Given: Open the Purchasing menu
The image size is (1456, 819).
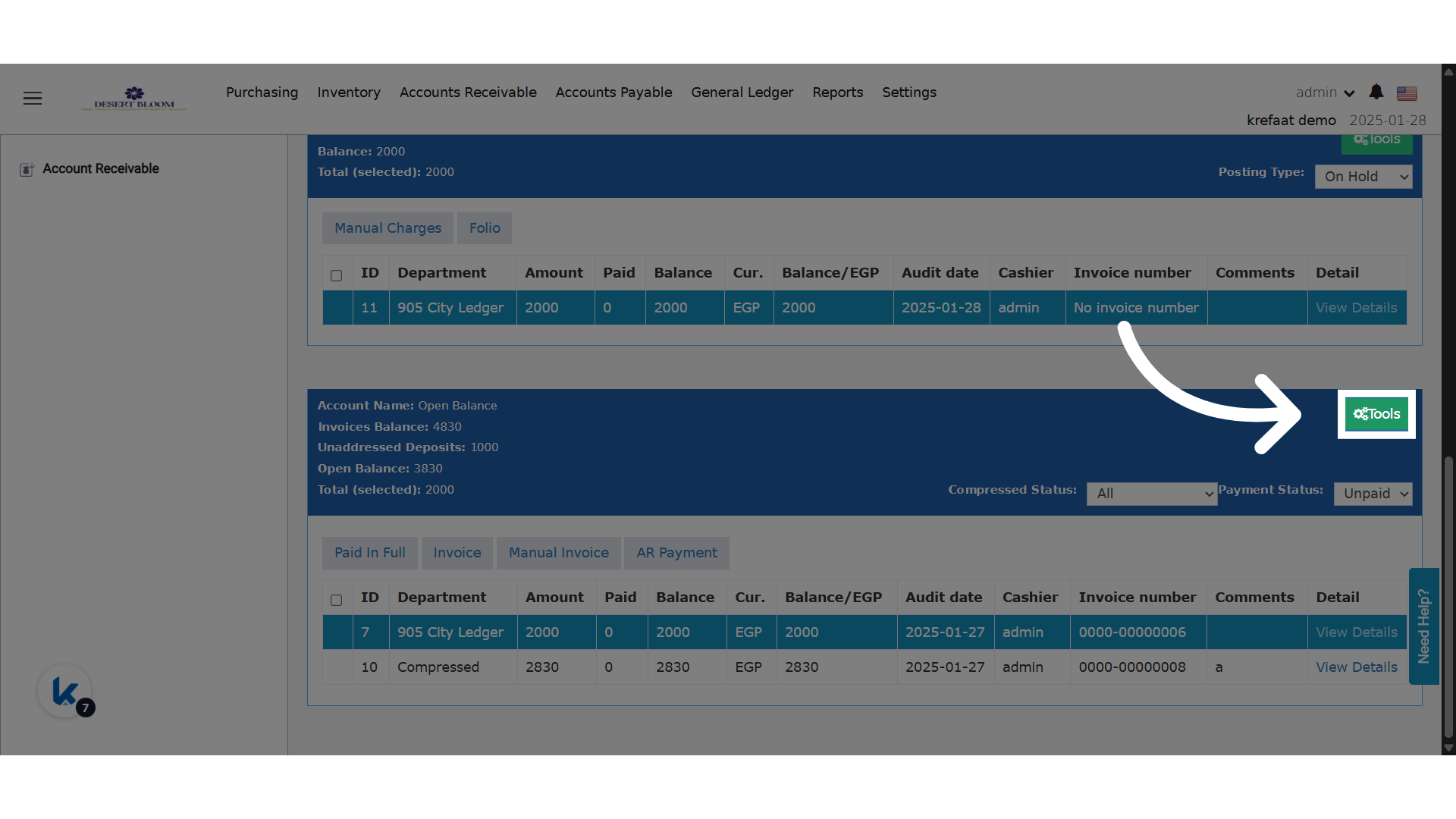Looking at the screenshot, I should click(262, 93).
